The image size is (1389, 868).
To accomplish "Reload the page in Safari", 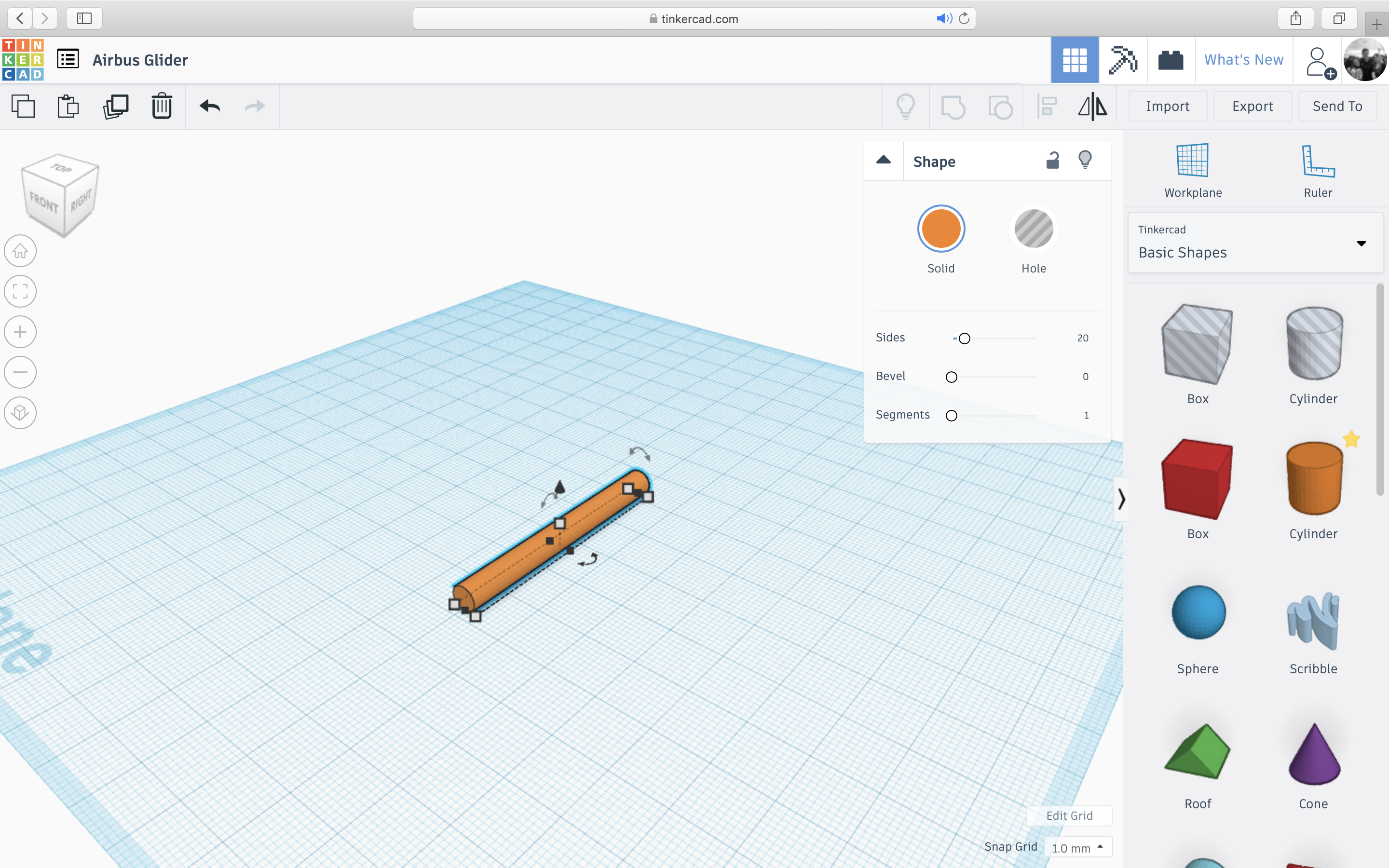I will tap(964, 18).
